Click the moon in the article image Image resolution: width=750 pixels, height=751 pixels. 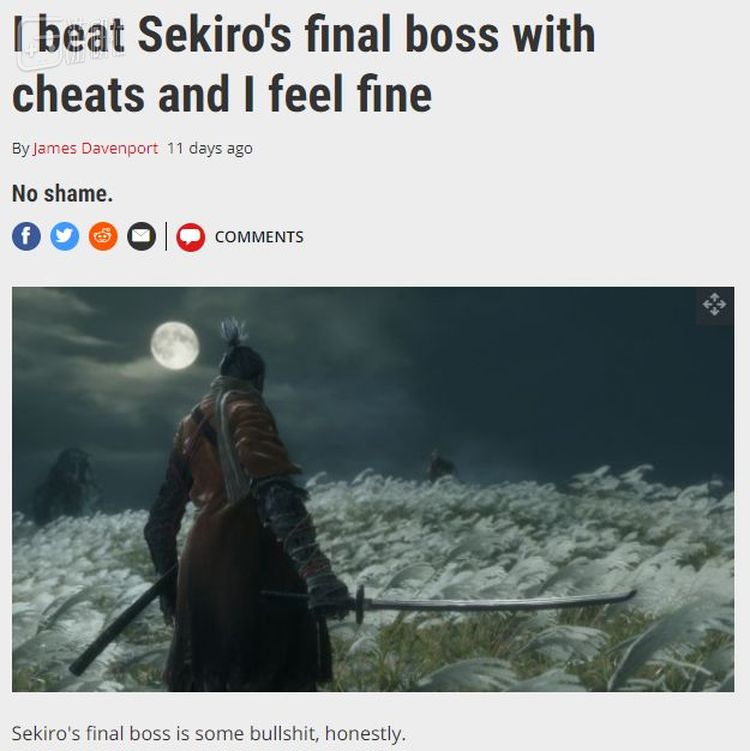pyautogui.click(x=175, y=345)
